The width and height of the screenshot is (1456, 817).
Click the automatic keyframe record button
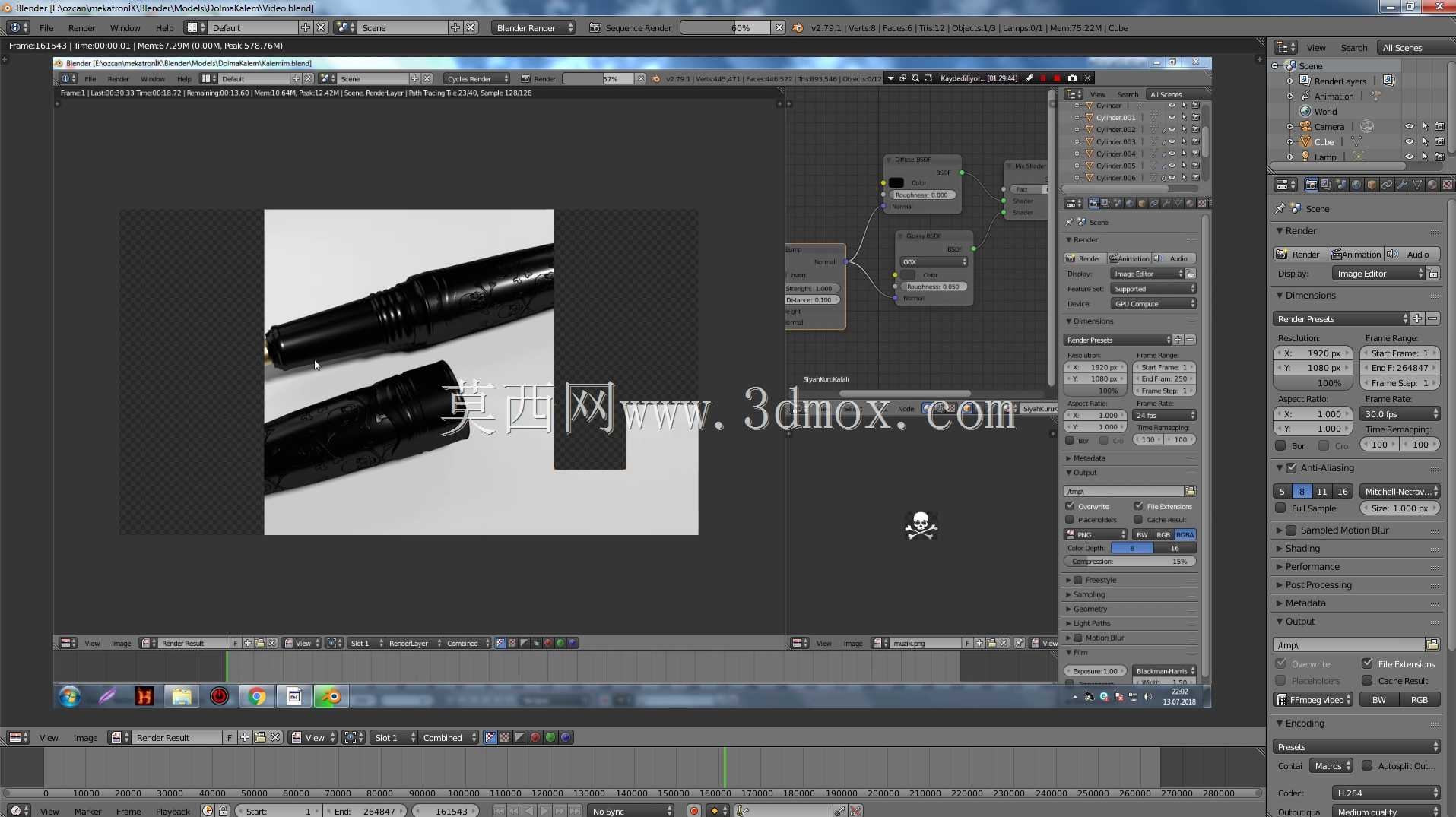point(693,811)
